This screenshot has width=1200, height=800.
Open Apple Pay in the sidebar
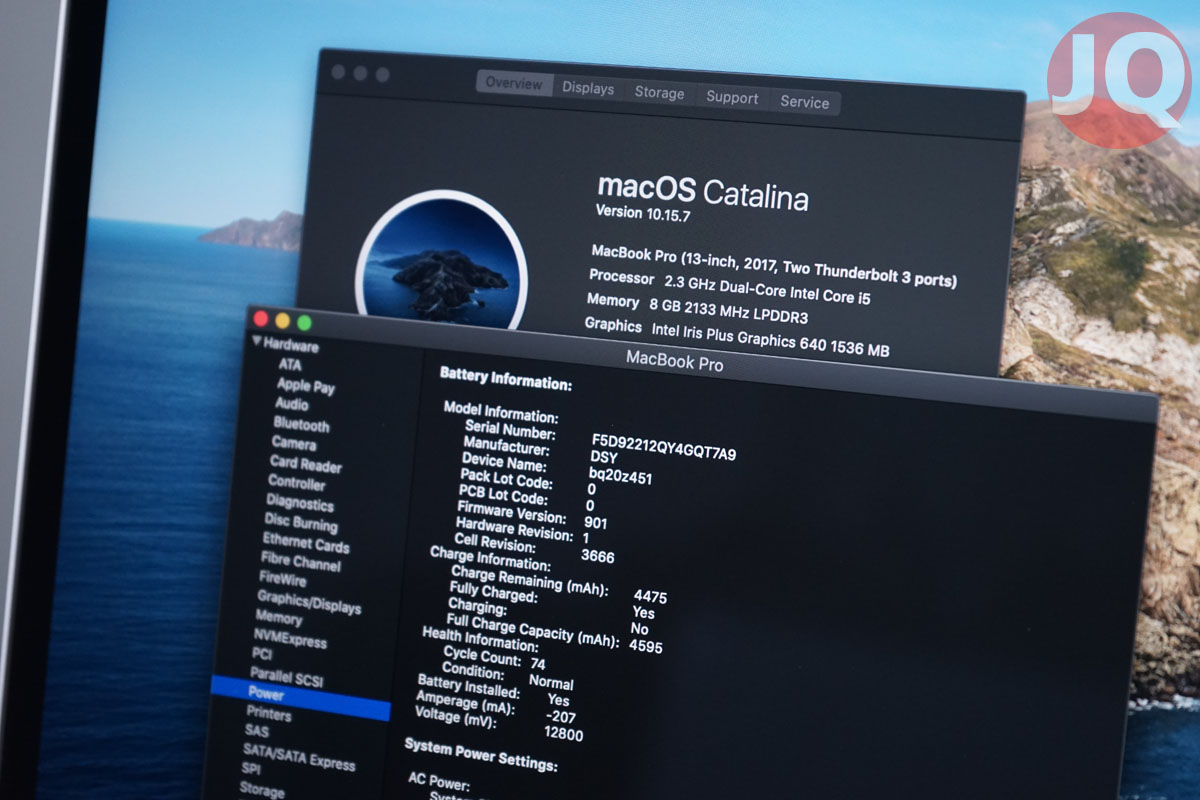306,386
